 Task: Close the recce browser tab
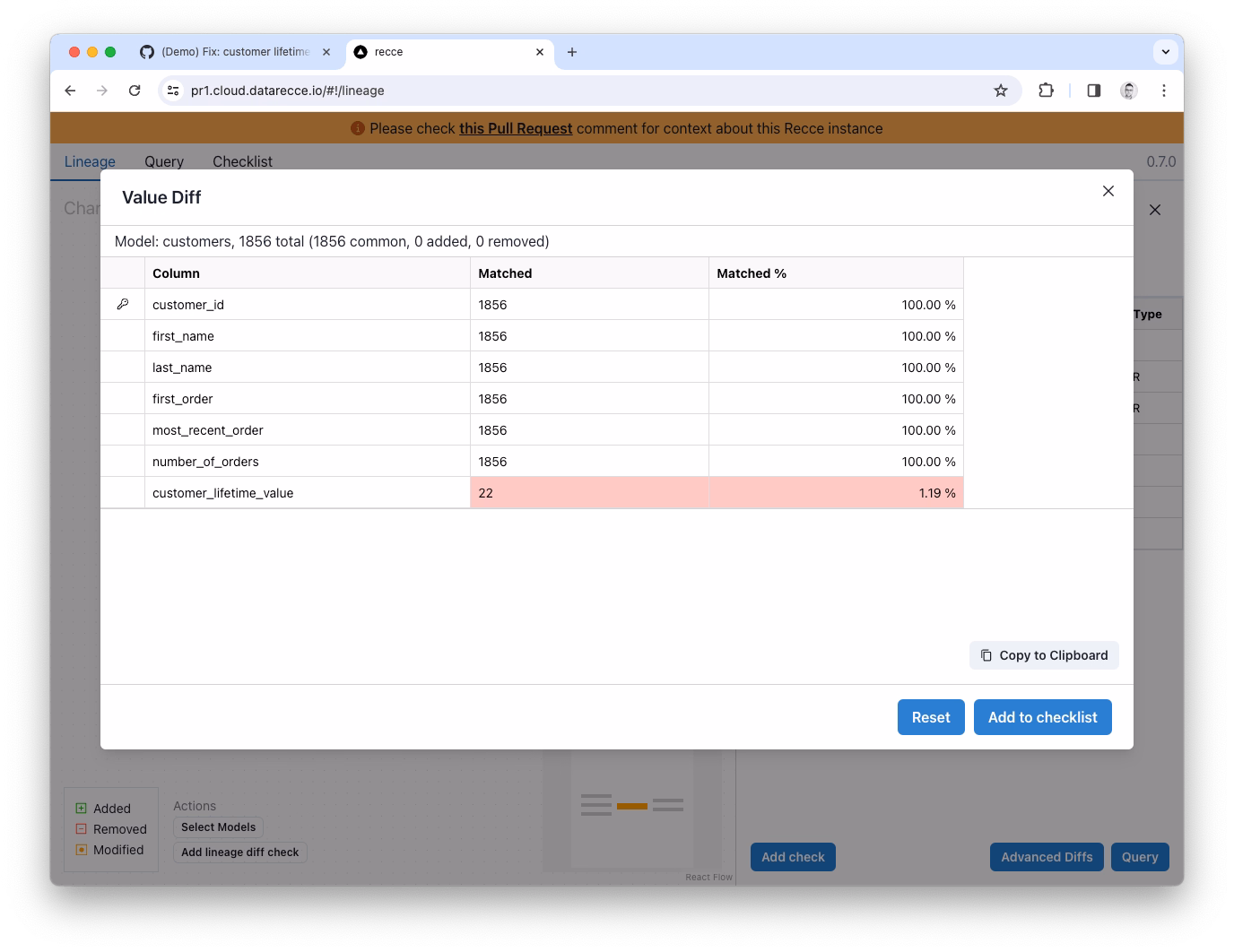[x=540, y=52]
